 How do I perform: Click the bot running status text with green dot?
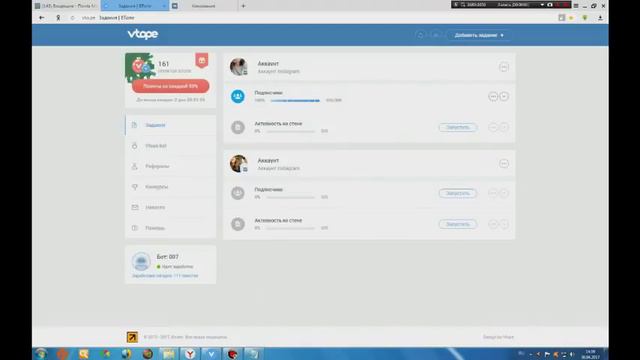point(175,267)
